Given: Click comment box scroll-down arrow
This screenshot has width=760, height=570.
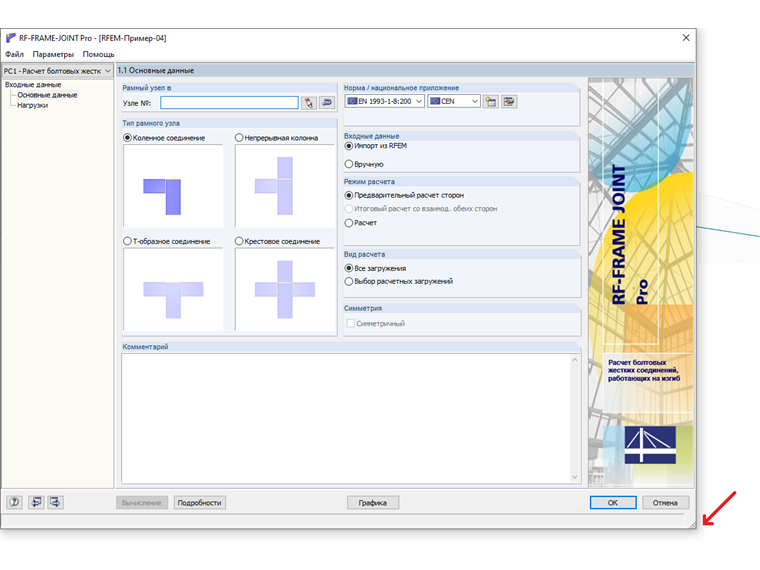Looking at the screenshot, I should tap(575, 477).
